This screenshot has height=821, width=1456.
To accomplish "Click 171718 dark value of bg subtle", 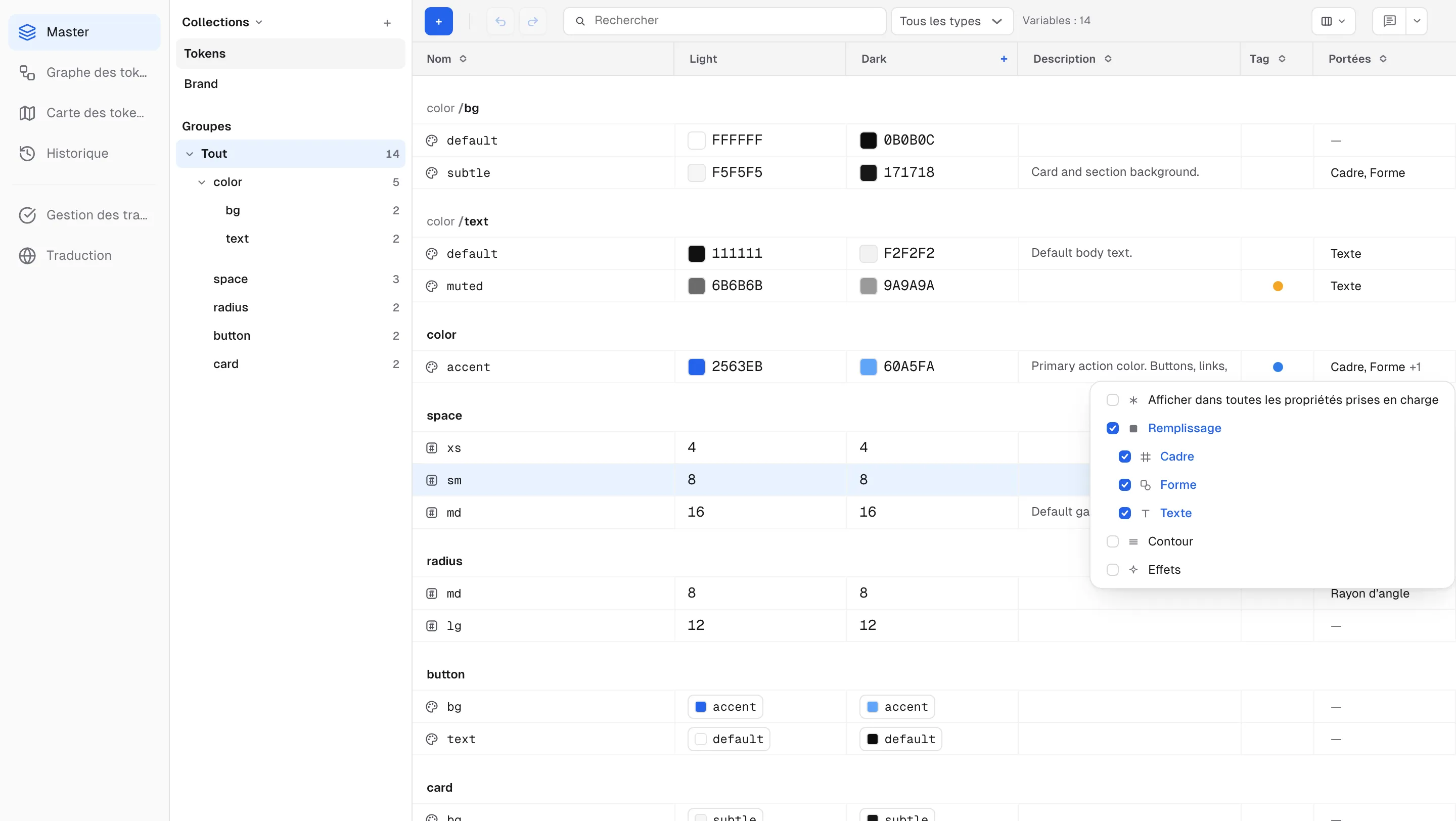I will [x=908, y=172].
